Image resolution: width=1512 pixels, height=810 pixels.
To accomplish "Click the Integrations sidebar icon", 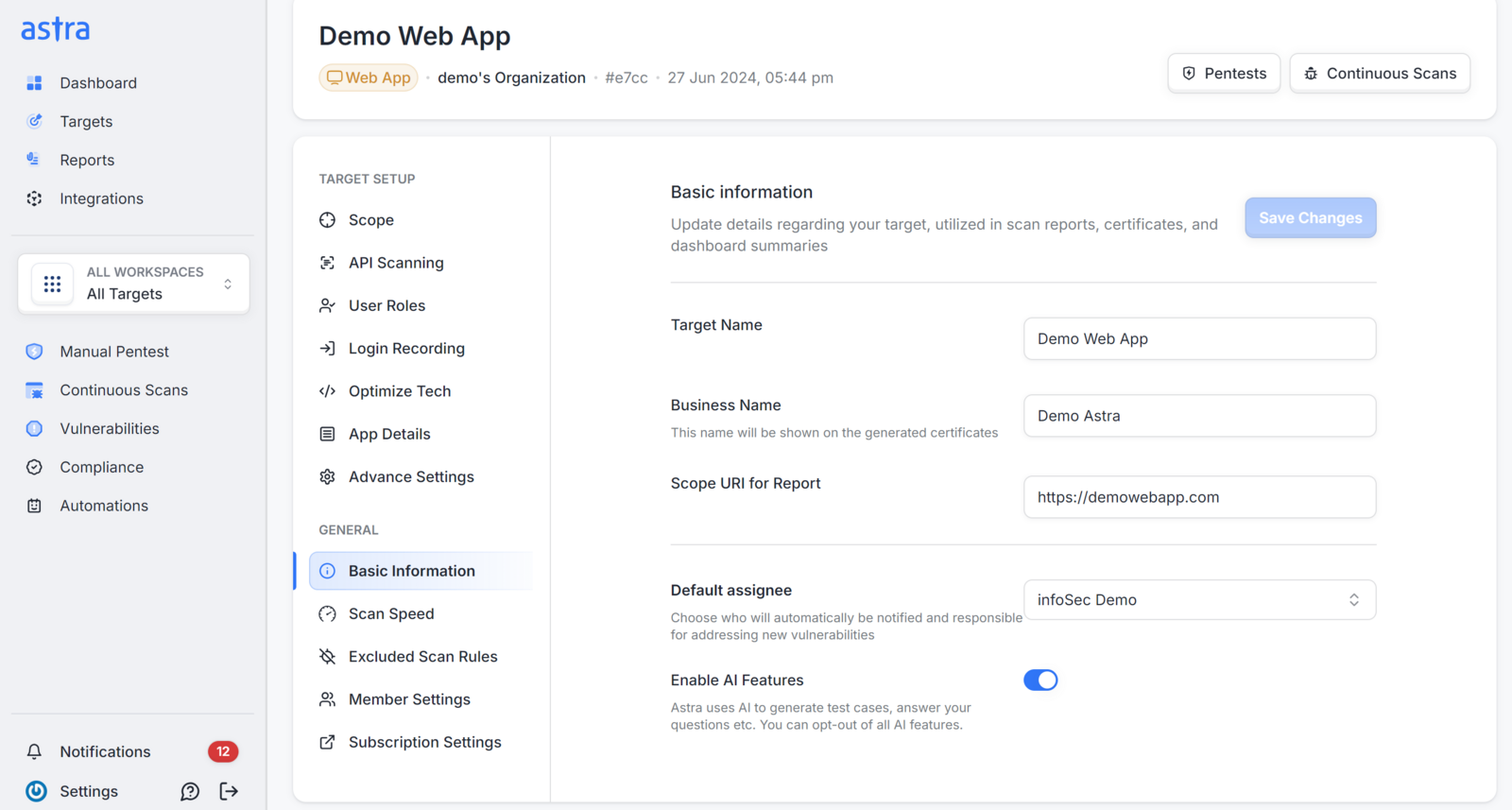I will [x=34, y=198].
